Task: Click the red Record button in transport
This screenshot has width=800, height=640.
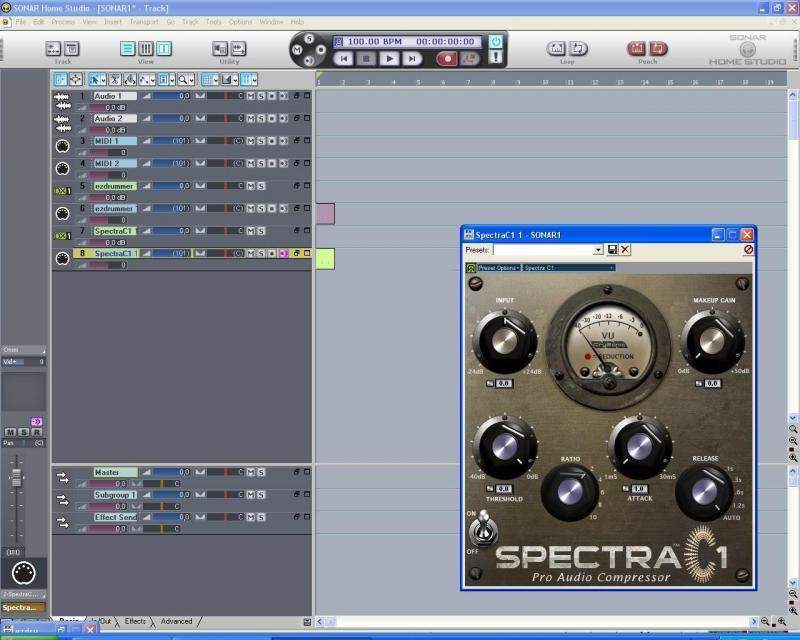Action: 446,59
